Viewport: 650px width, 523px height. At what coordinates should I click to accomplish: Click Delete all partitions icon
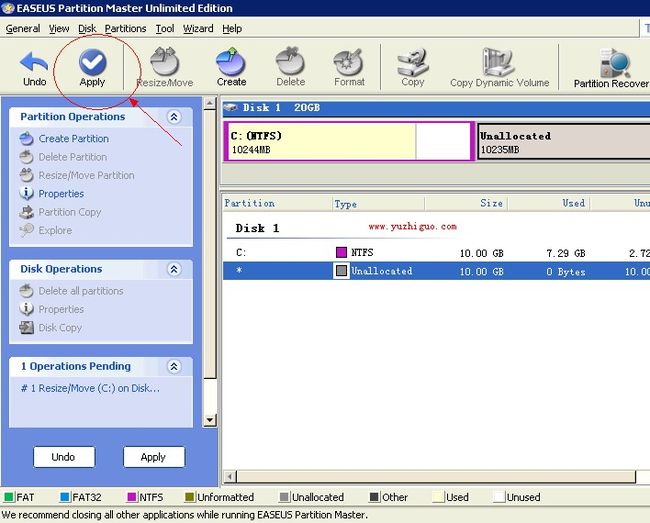click(26, 291)
